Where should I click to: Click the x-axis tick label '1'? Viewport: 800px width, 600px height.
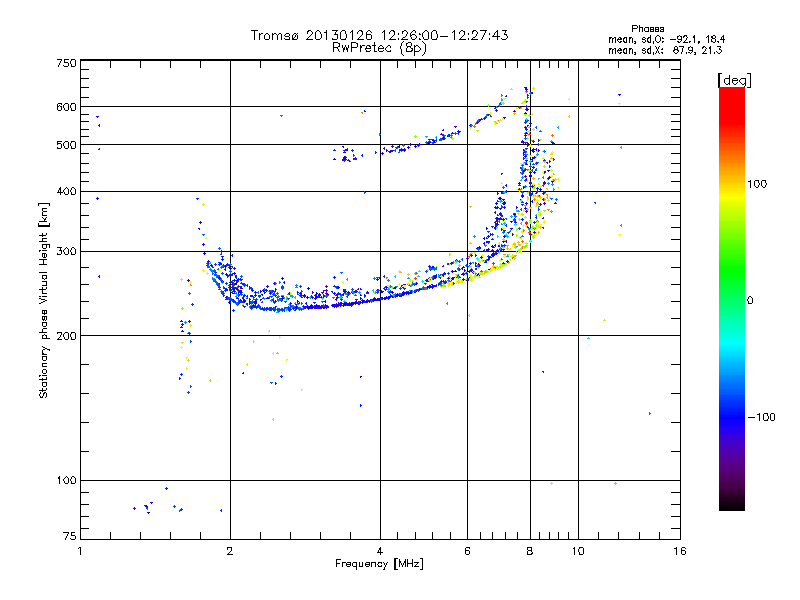[x=80, y=551]
